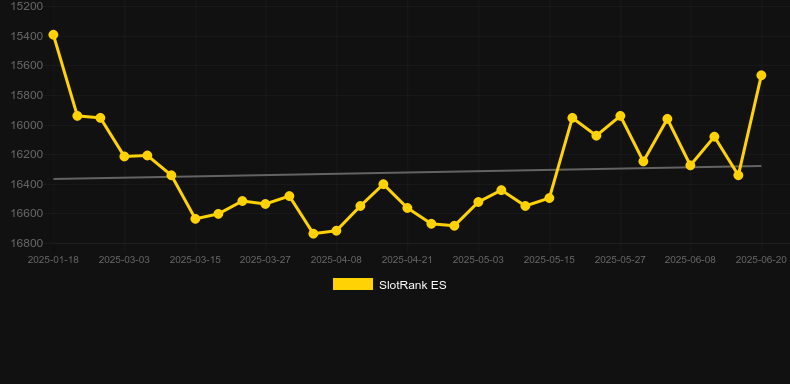This screenshot has height=384, width=790.
Task: Pick the data point above 2025-05-27
Action: (x=620, y=116)
